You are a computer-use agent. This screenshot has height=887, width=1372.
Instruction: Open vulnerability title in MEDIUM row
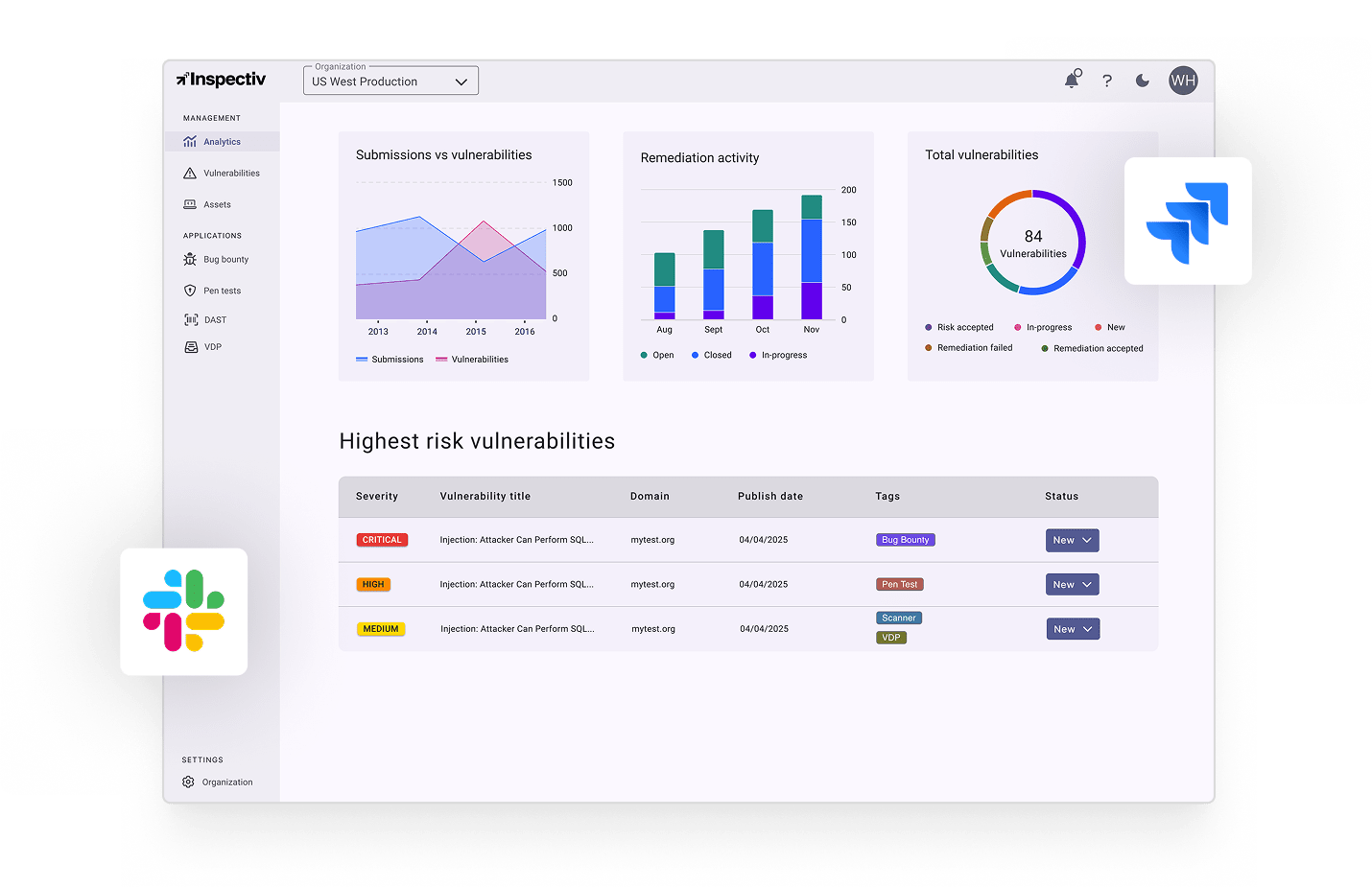click(x=517, y=629)
